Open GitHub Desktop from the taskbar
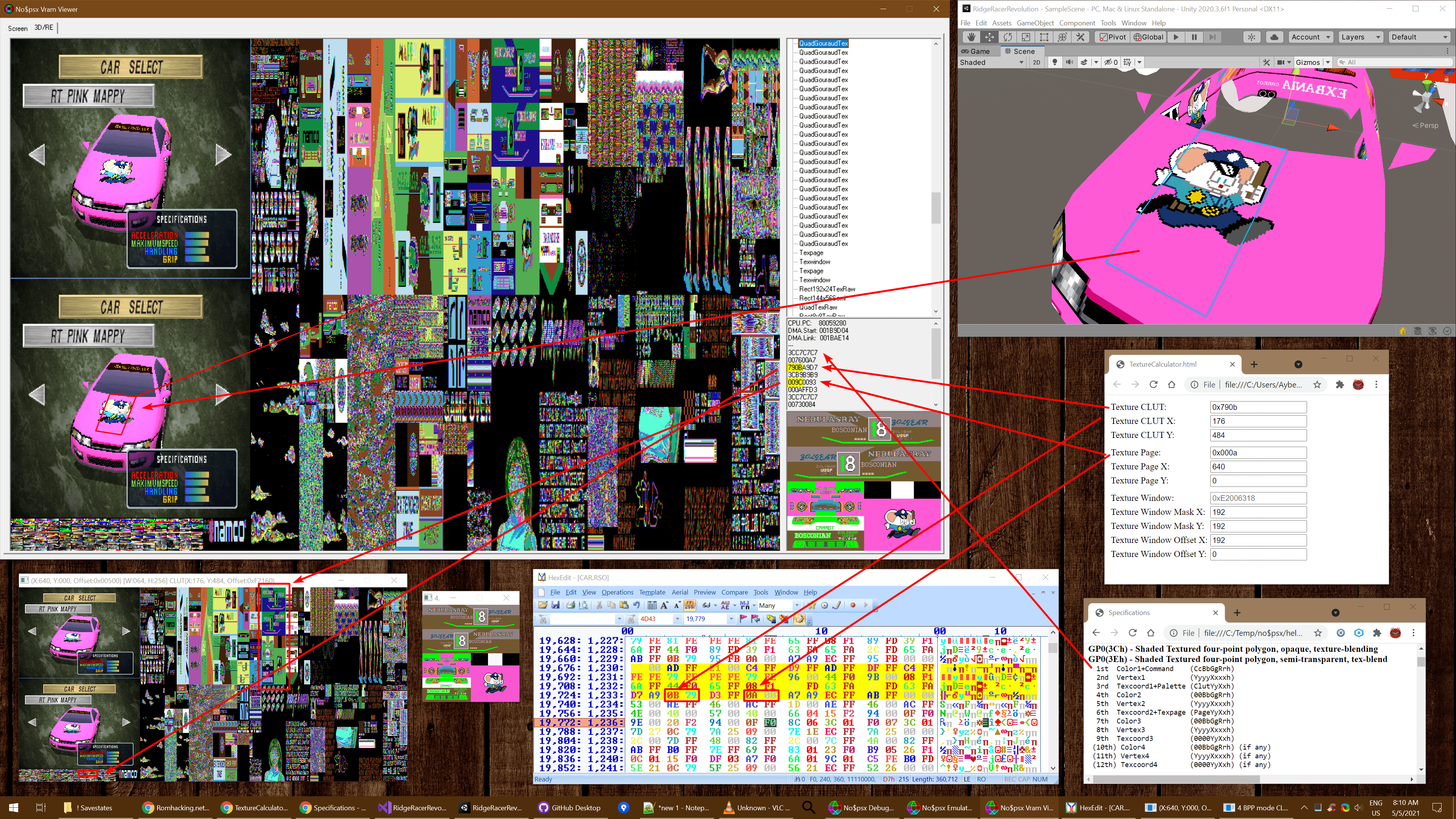1456x819 pixels. (x=570, y=808)
